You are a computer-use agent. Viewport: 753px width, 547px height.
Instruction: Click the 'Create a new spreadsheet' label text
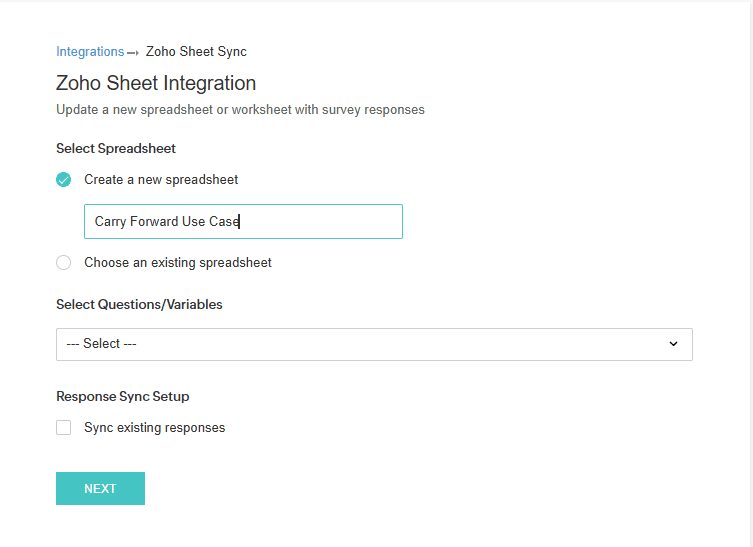(x=161, y=180)
